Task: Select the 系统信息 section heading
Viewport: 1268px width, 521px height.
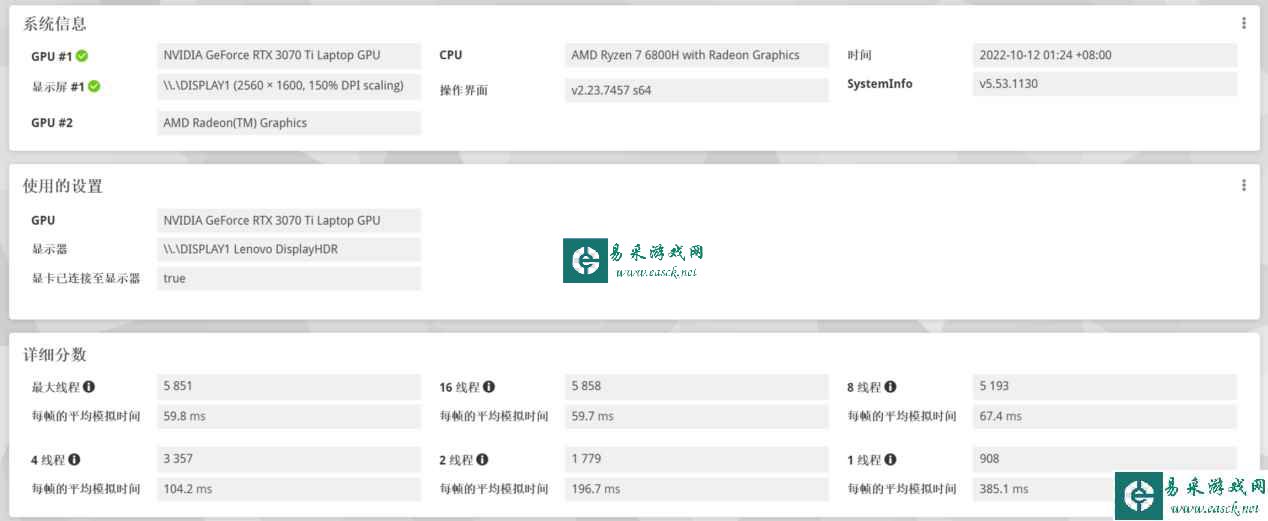Action: [x=55, y=24]
